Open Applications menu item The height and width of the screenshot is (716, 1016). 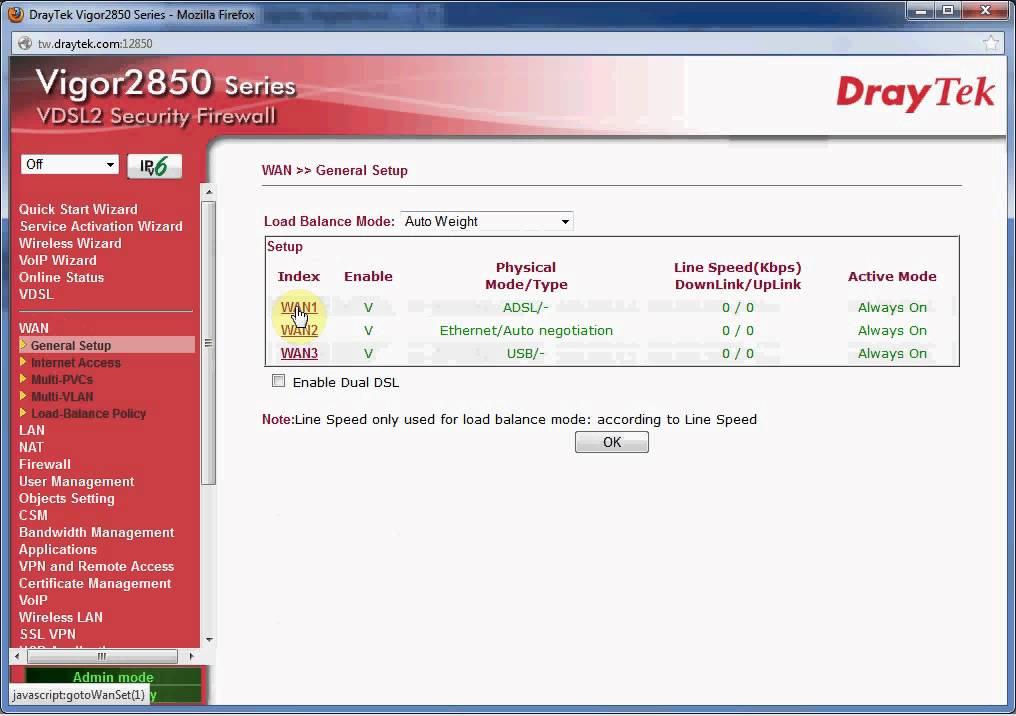tap(58, 549)
